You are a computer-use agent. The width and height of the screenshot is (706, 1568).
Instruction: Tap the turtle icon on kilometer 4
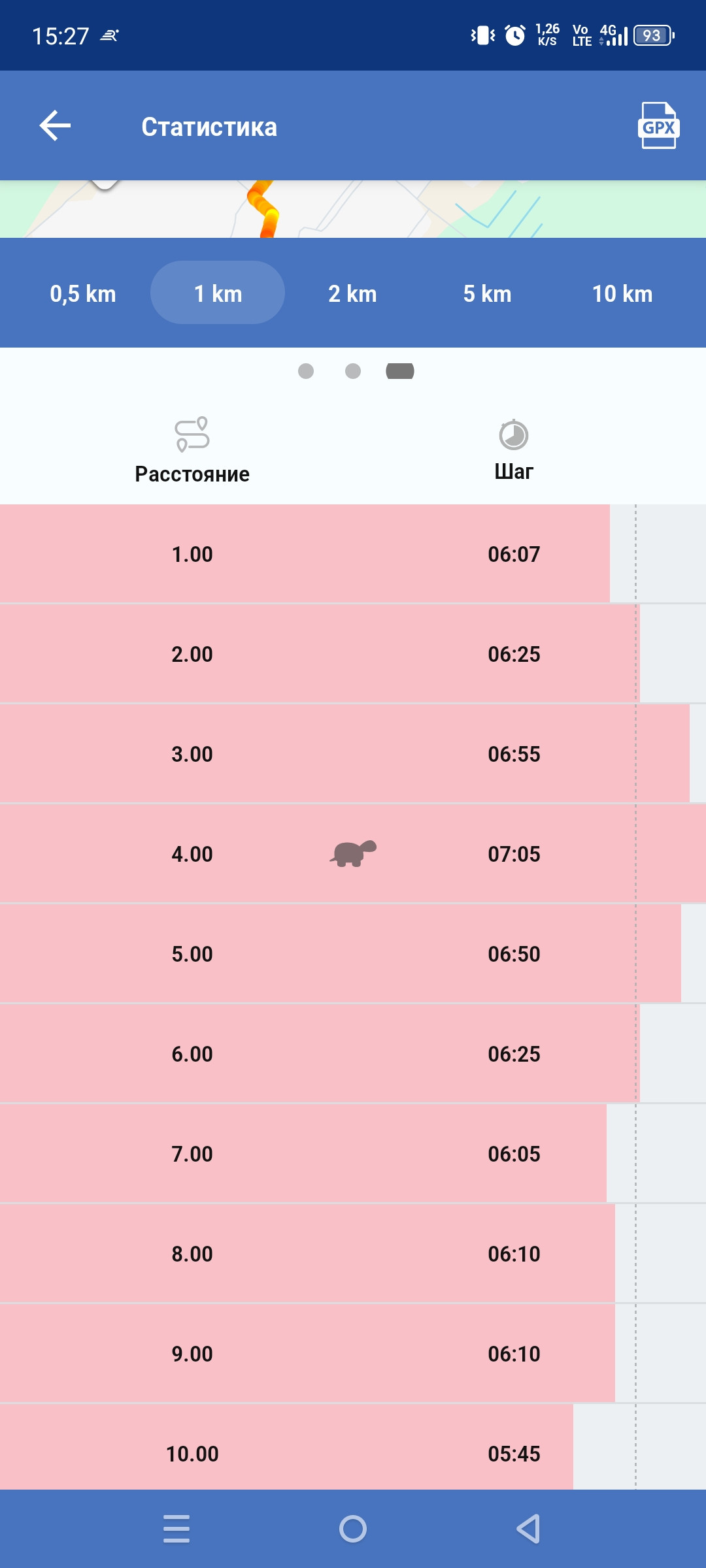(x=353, y=853)
